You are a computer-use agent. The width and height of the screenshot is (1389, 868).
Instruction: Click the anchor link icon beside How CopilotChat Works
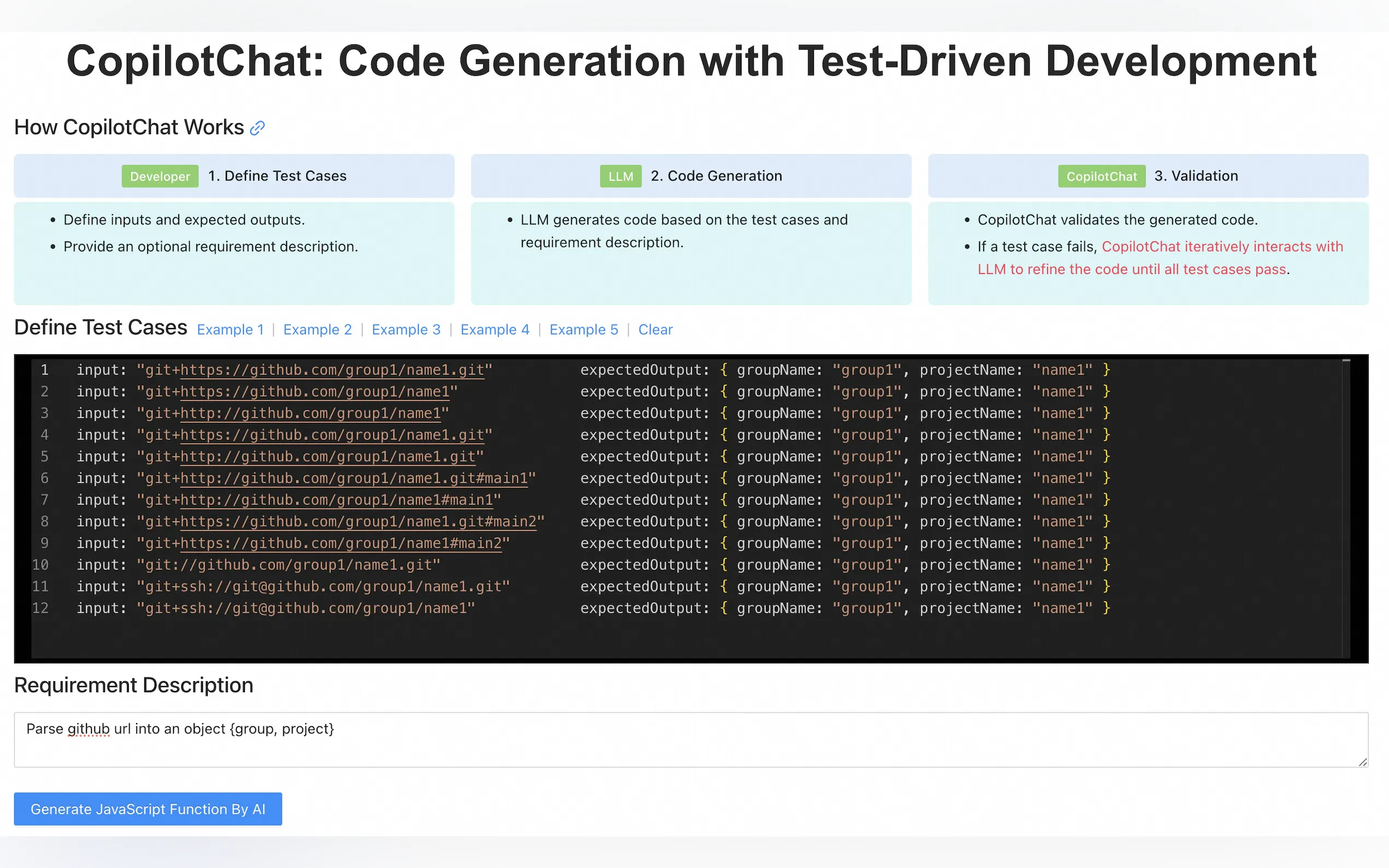257,127
